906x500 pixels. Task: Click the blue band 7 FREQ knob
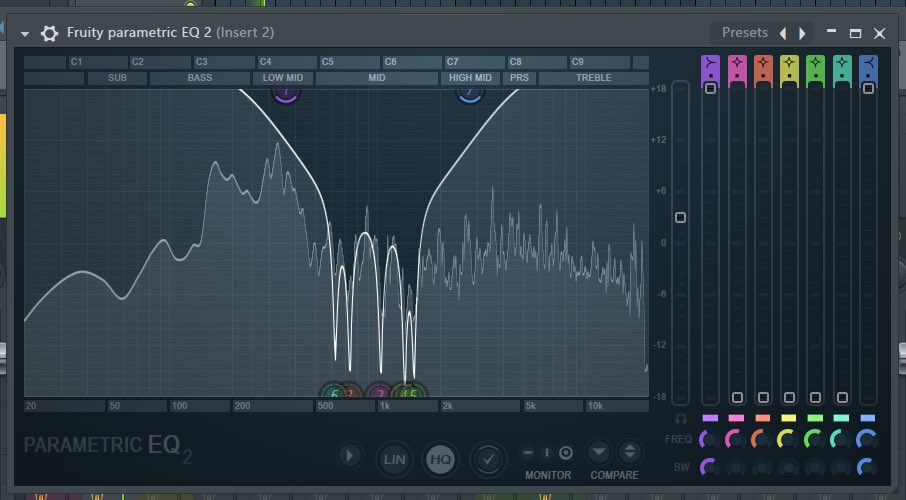point(867,440)
